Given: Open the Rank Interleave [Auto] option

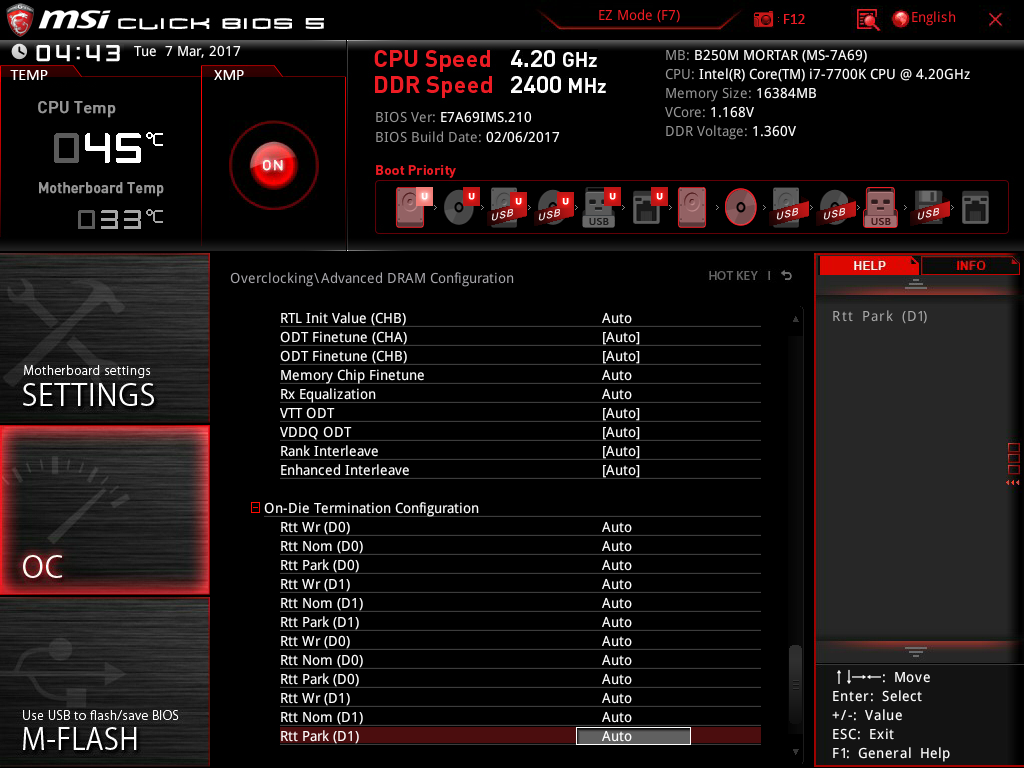Looking at the screenshot, I should tap(620, 451).
